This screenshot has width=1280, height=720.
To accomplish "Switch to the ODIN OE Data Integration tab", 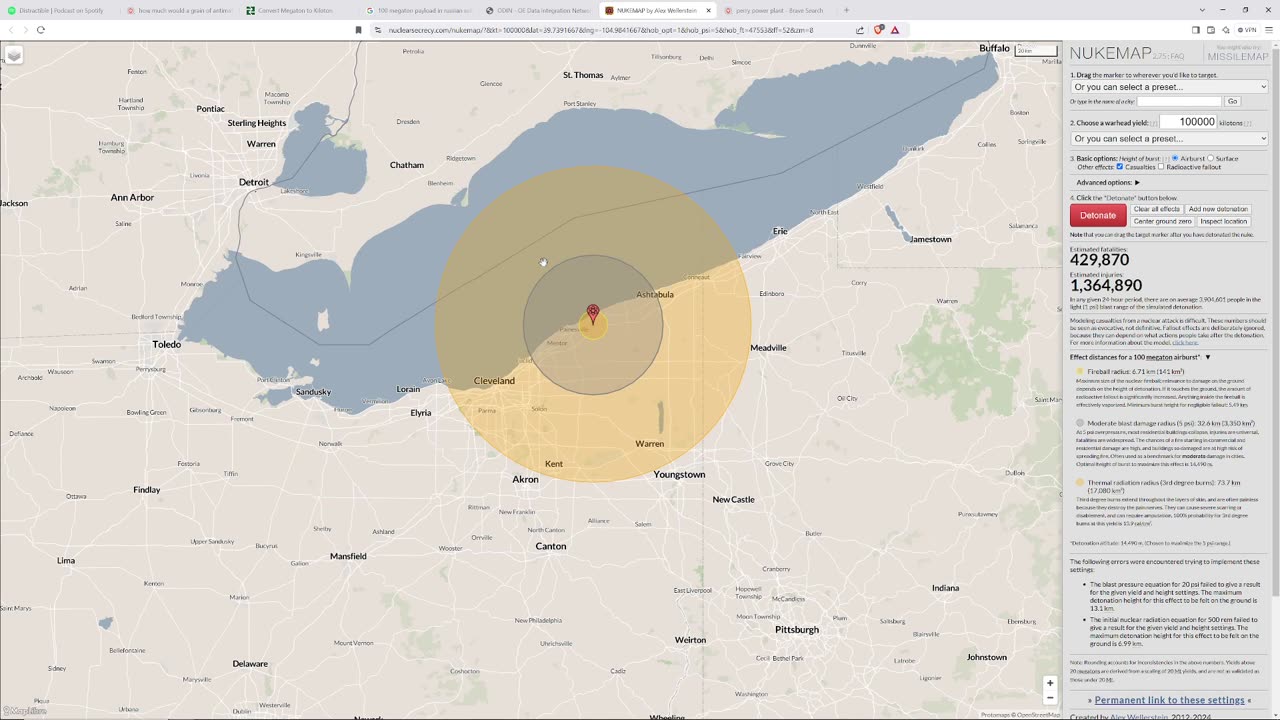I will (x=538, y=10).
